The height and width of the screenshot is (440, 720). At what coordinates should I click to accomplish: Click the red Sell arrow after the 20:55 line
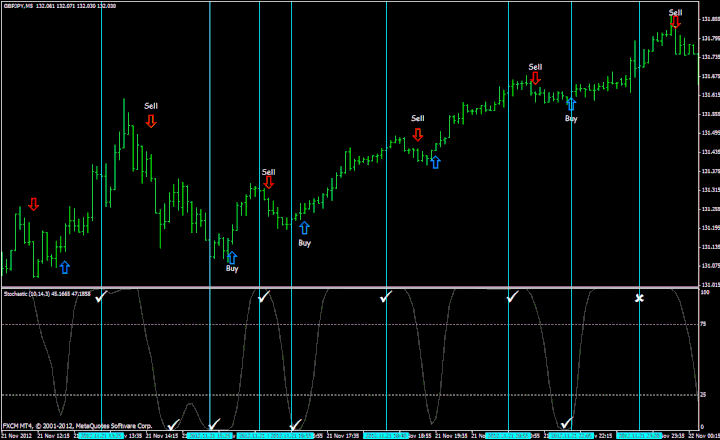pyautogui.click(x=535, y=78)
